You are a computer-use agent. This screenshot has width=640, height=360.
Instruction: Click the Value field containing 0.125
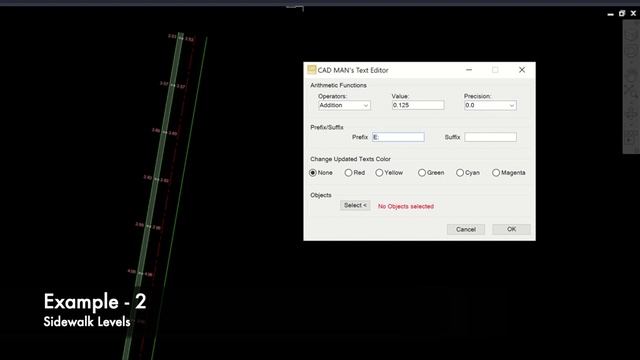coord(418,105)
